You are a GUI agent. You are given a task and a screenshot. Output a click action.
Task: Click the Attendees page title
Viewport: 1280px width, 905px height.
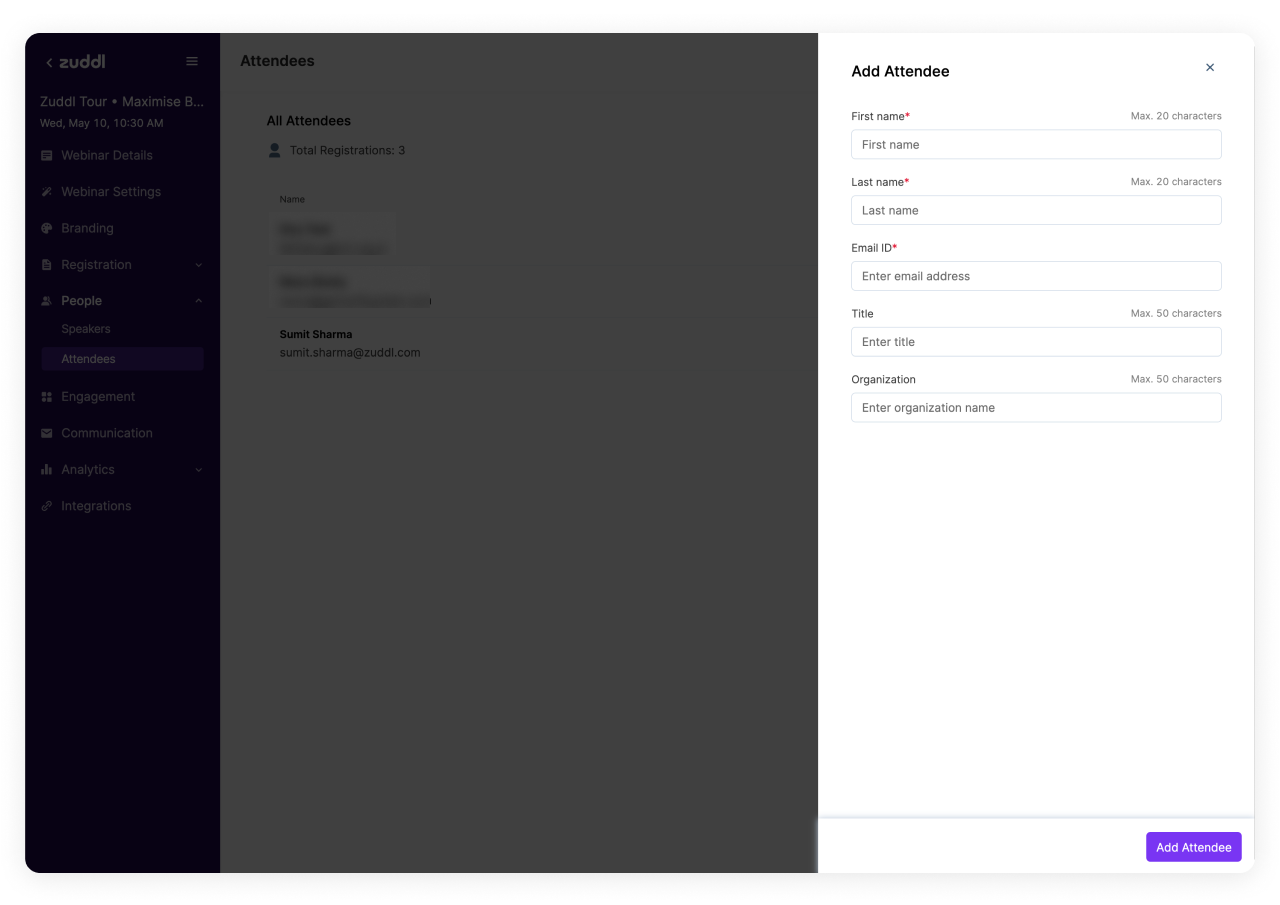(x=277, y=61)
